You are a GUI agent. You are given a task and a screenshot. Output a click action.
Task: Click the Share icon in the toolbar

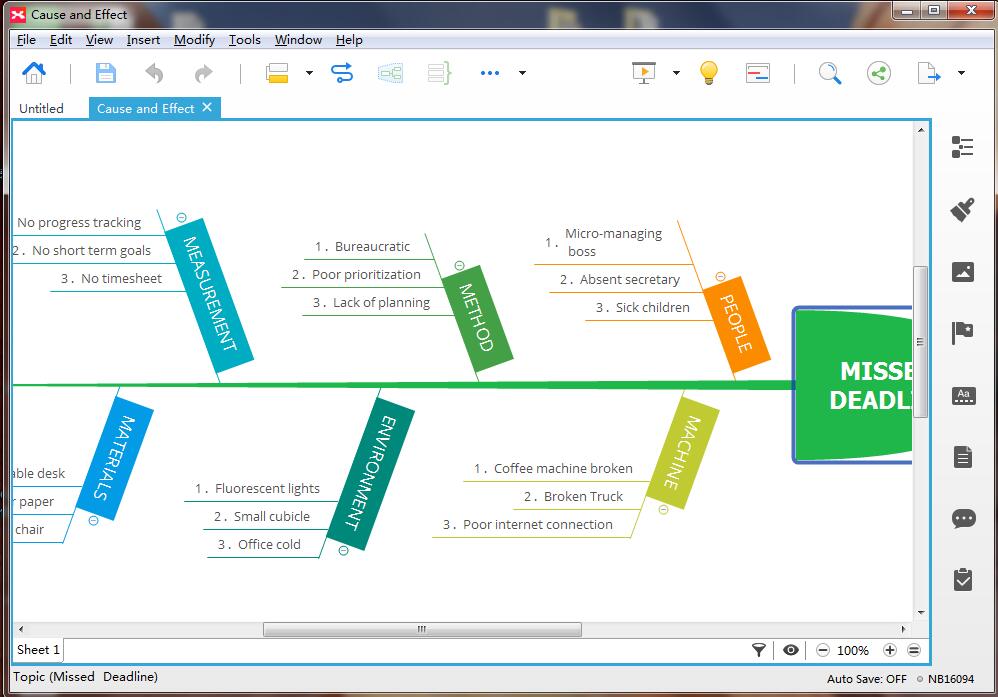point(879,73)
